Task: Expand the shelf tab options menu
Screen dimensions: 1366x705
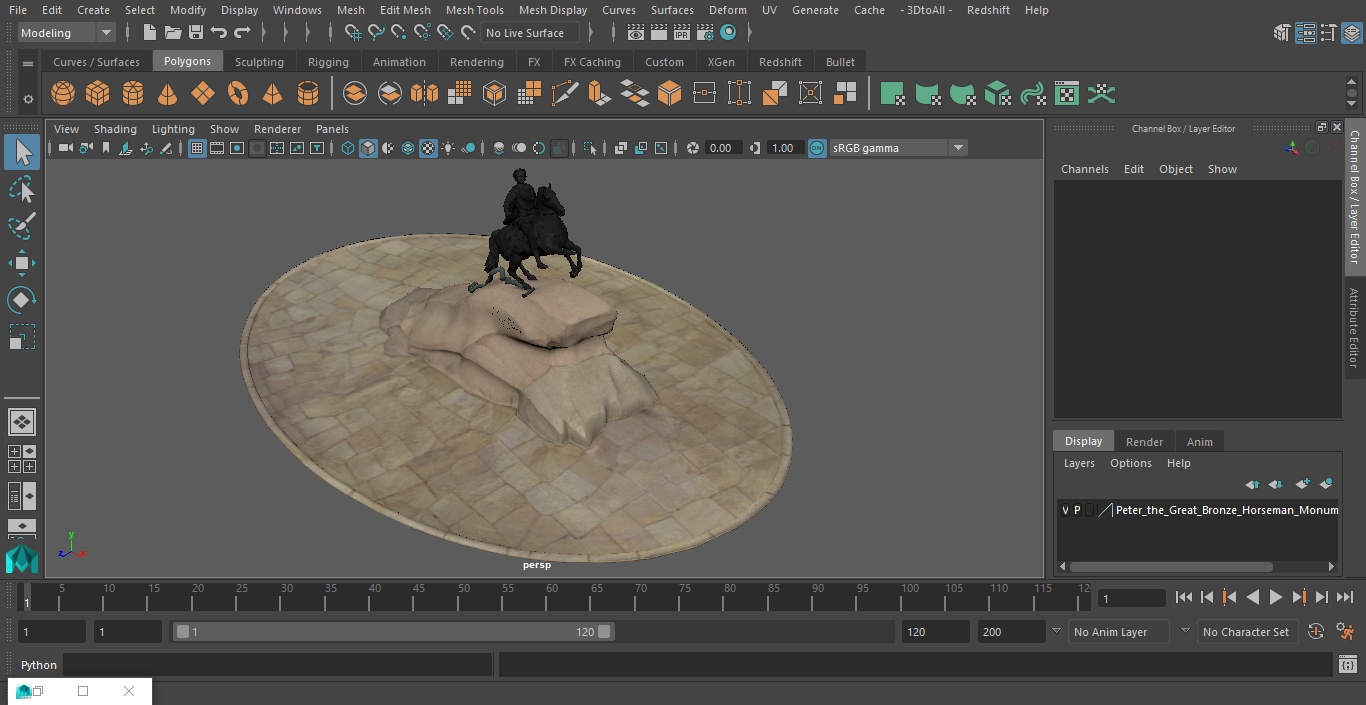Action: coord(28,63)
